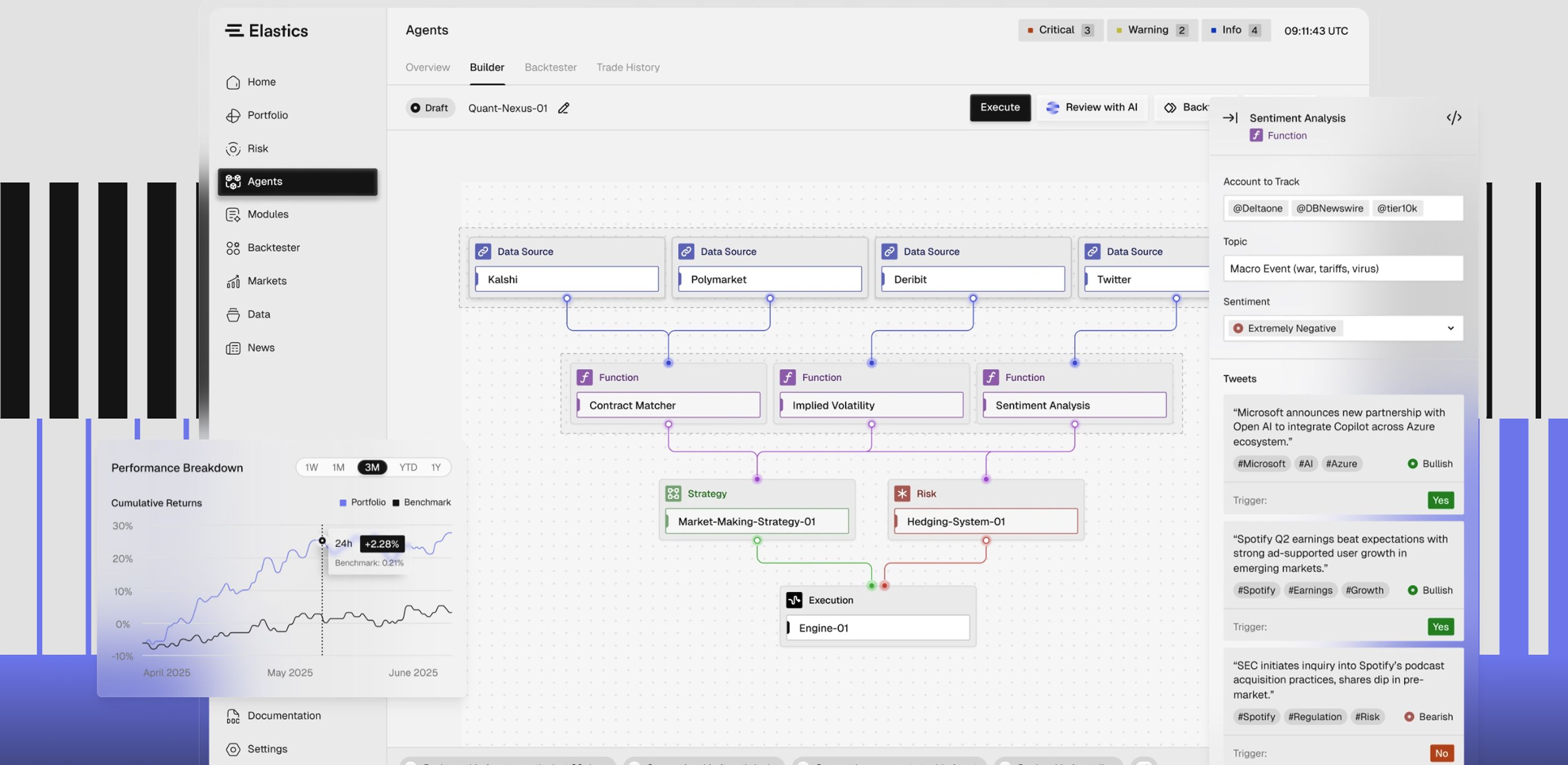This screenshot has height=765, width=1568.
Task: Toggle the Draft status pill
Action: [430, 108]
